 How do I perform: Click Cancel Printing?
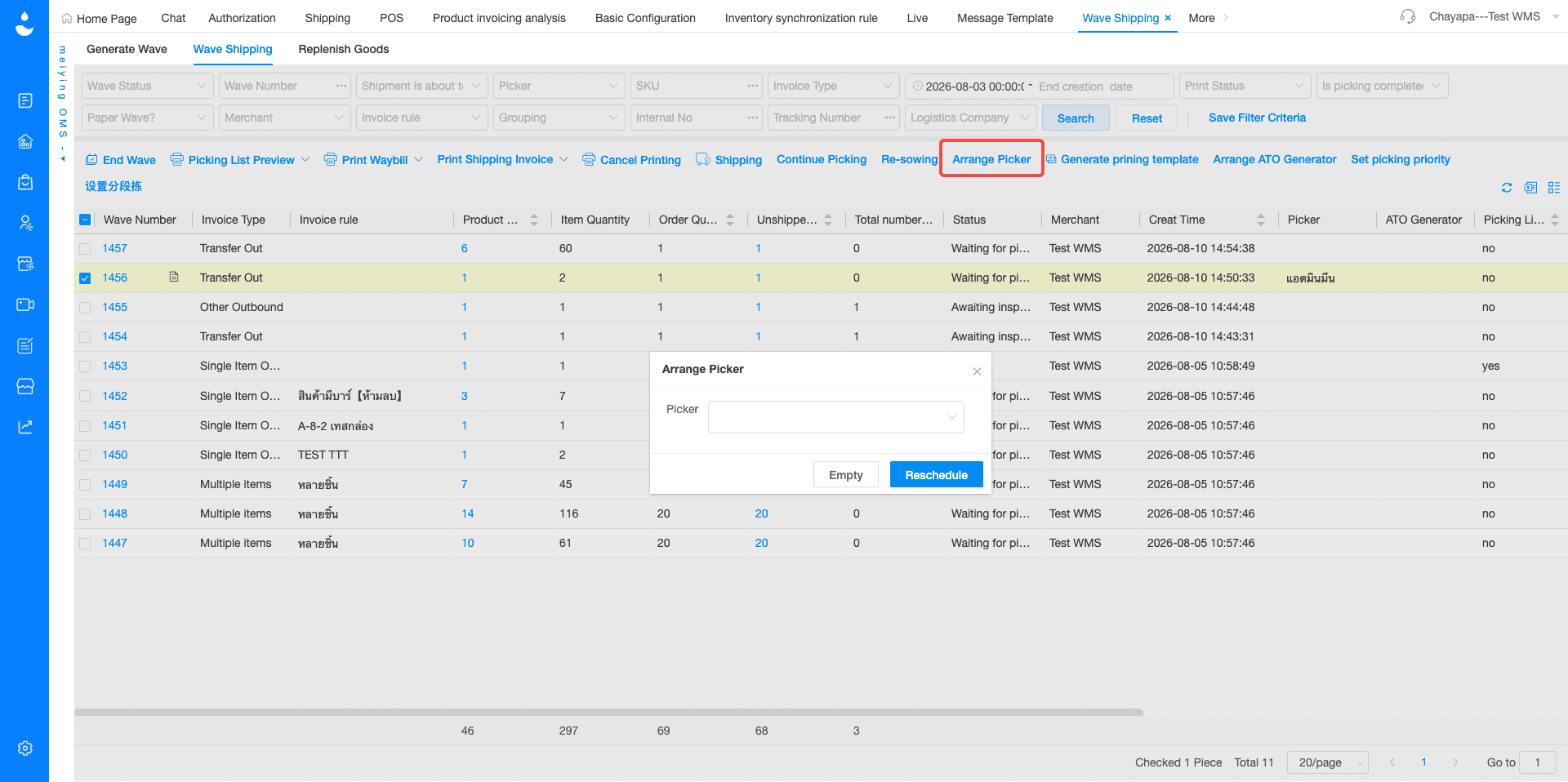pyautogui.click(x=631, y=160)
